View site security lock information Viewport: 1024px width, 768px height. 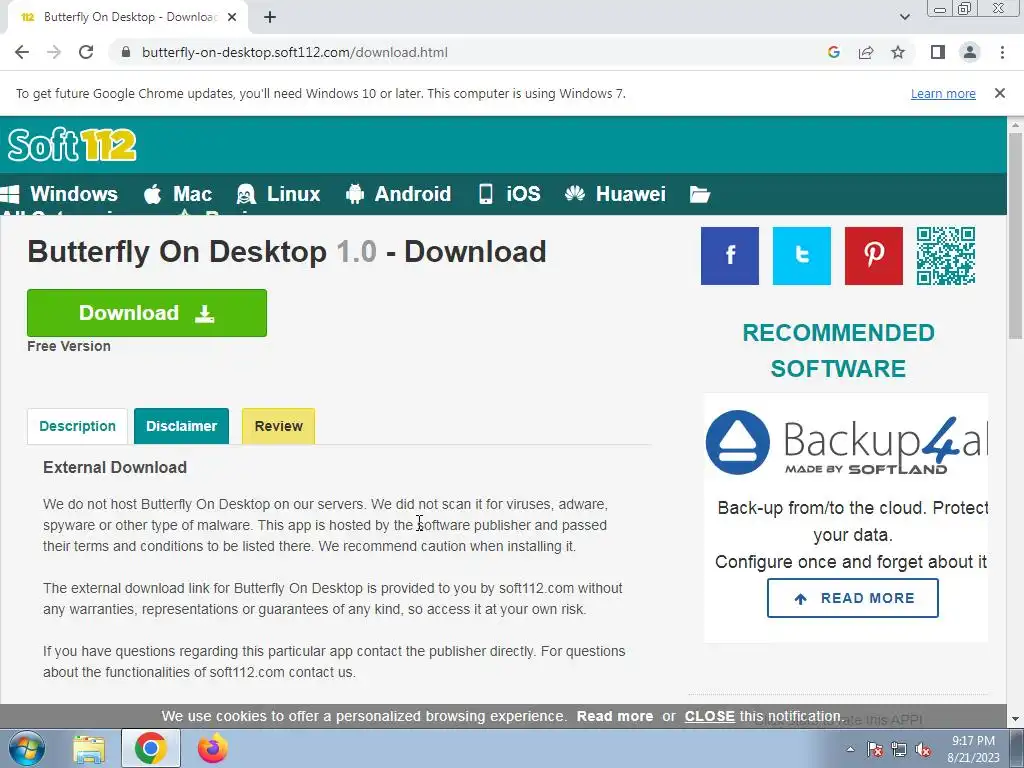pyautogui.click(x=126, y=52)
